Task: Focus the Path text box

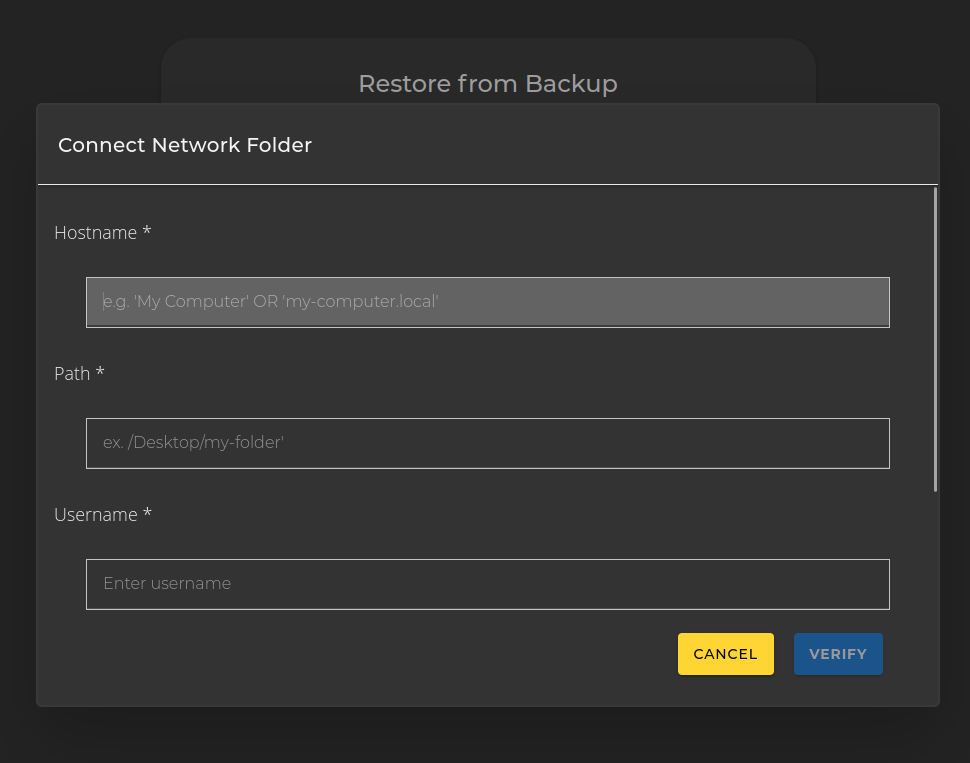Action: coord(487,443)
